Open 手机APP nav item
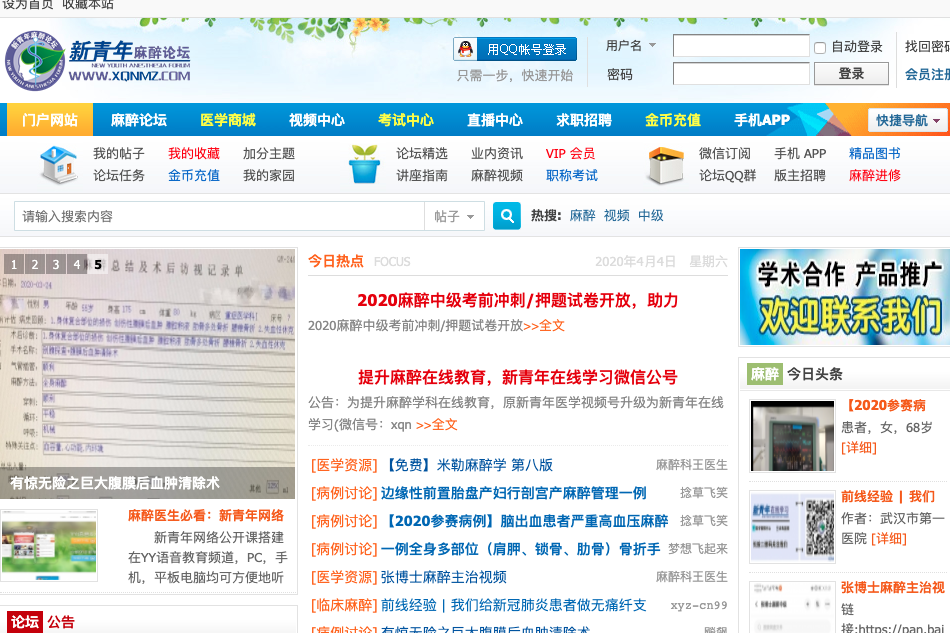 pos(762,120)
